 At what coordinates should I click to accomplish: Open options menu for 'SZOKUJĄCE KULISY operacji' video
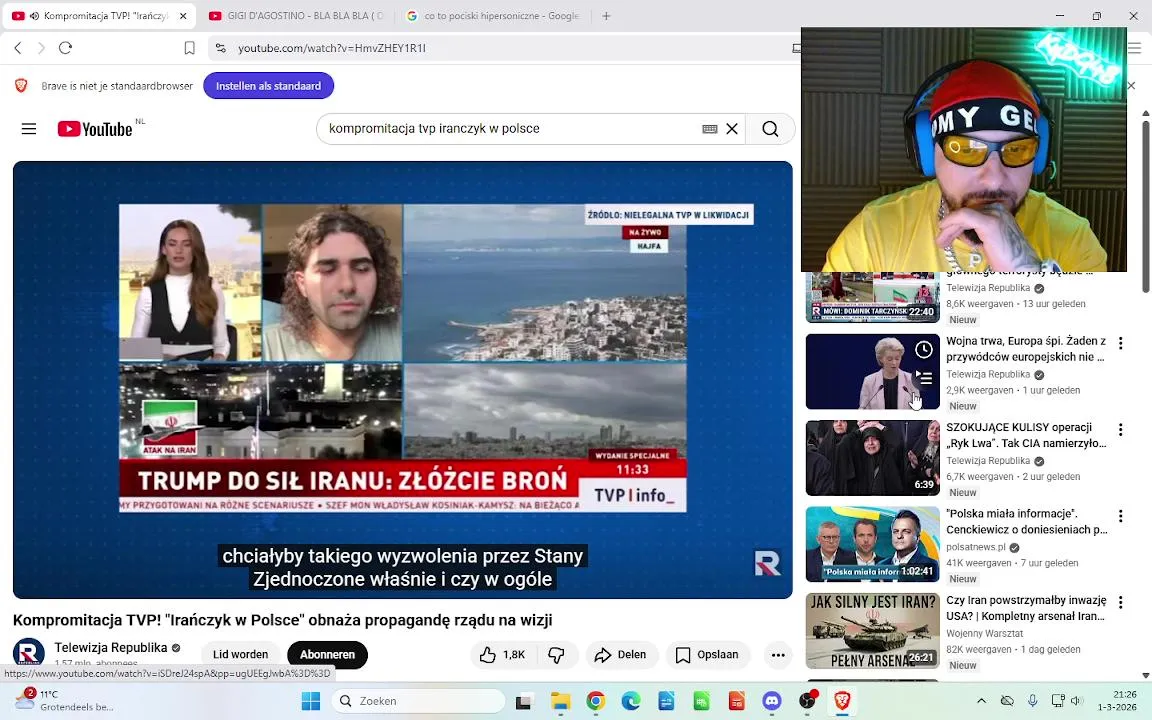click(1120, 430)
